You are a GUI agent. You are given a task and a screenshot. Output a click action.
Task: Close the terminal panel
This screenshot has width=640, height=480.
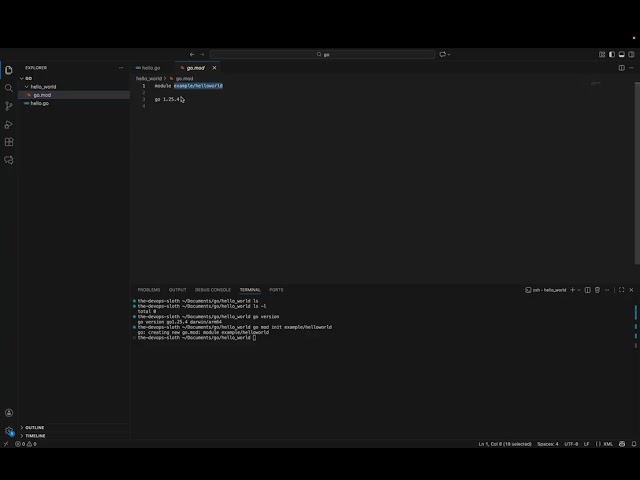tap(631, 290)
